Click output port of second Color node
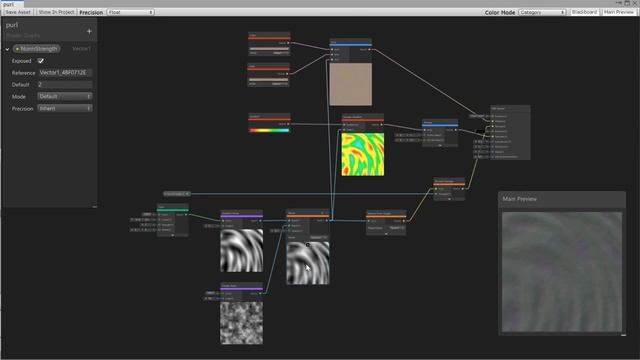This screenshot has height=360, width=640. pyautogui.click(x=287, y=74)
